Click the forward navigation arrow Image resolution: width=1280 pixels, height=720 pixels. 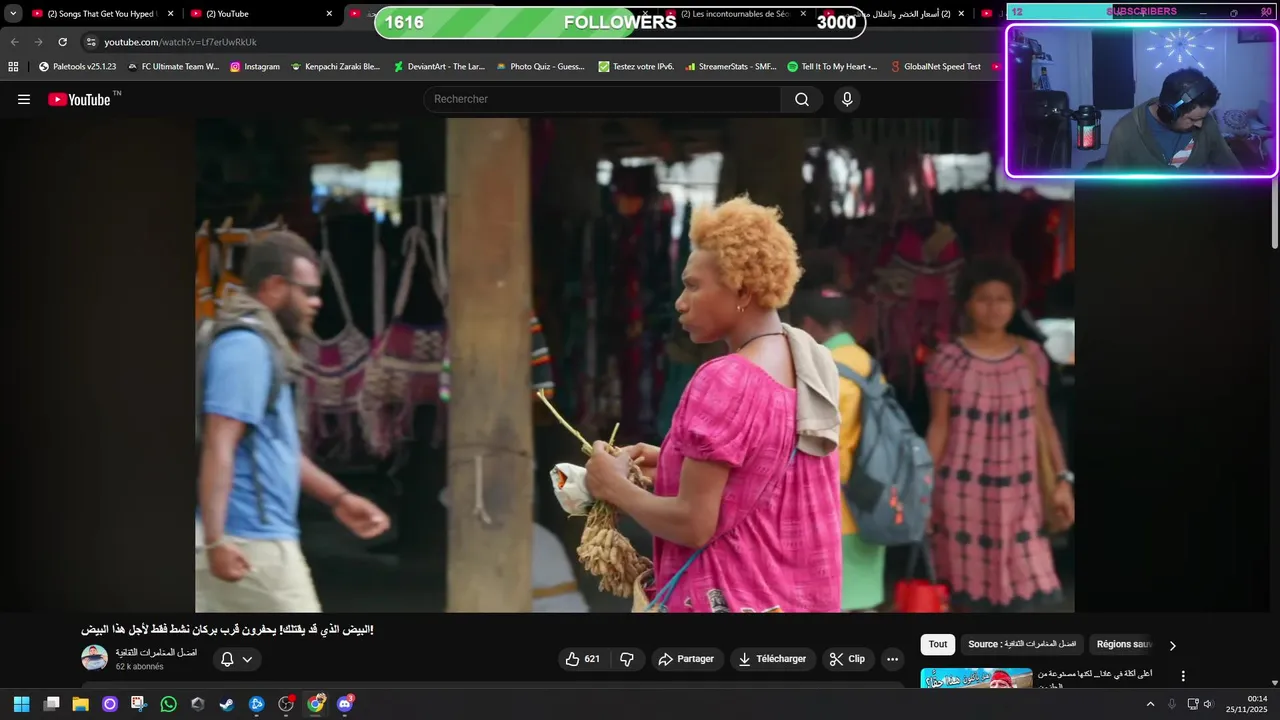pos(38,42)
